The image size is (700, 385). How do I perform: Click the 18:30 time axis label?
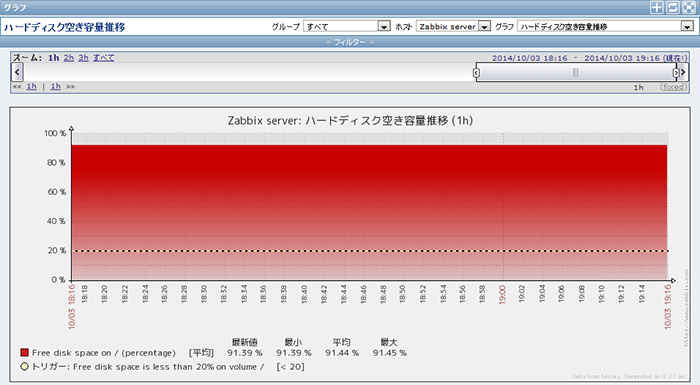pyautogui.click(x=204, y=294)
